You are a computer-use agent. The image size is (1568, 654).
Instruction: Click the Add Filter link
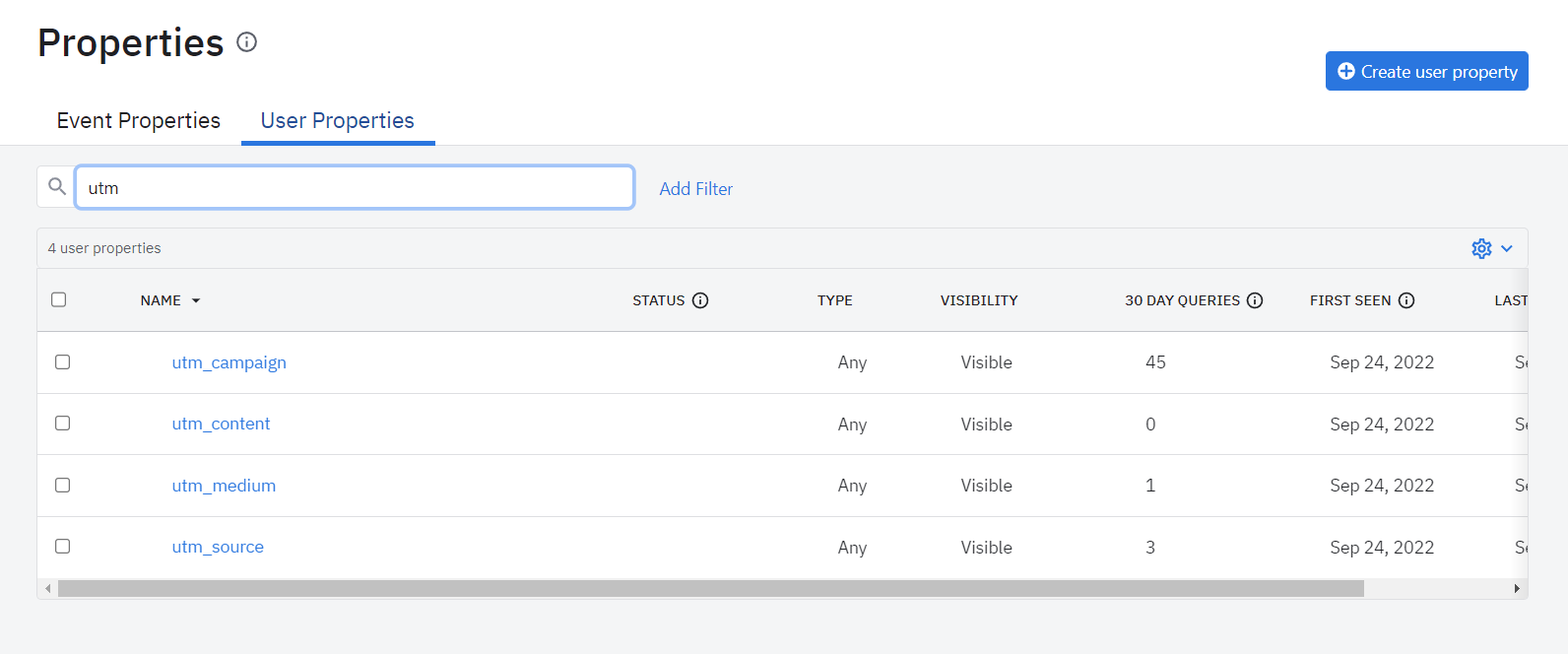point(696,188)
